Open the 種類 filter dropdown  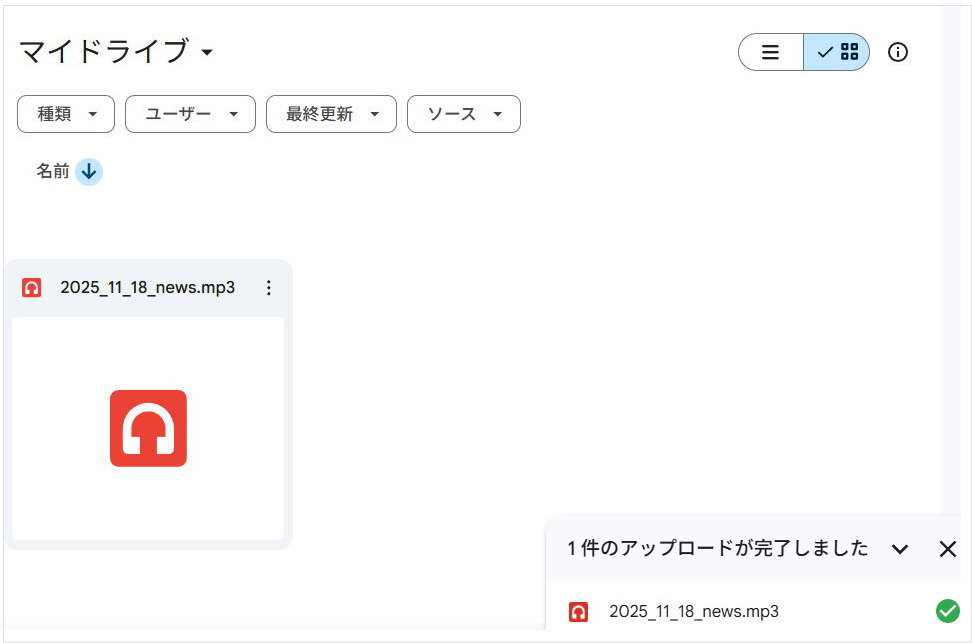[66, 114]
